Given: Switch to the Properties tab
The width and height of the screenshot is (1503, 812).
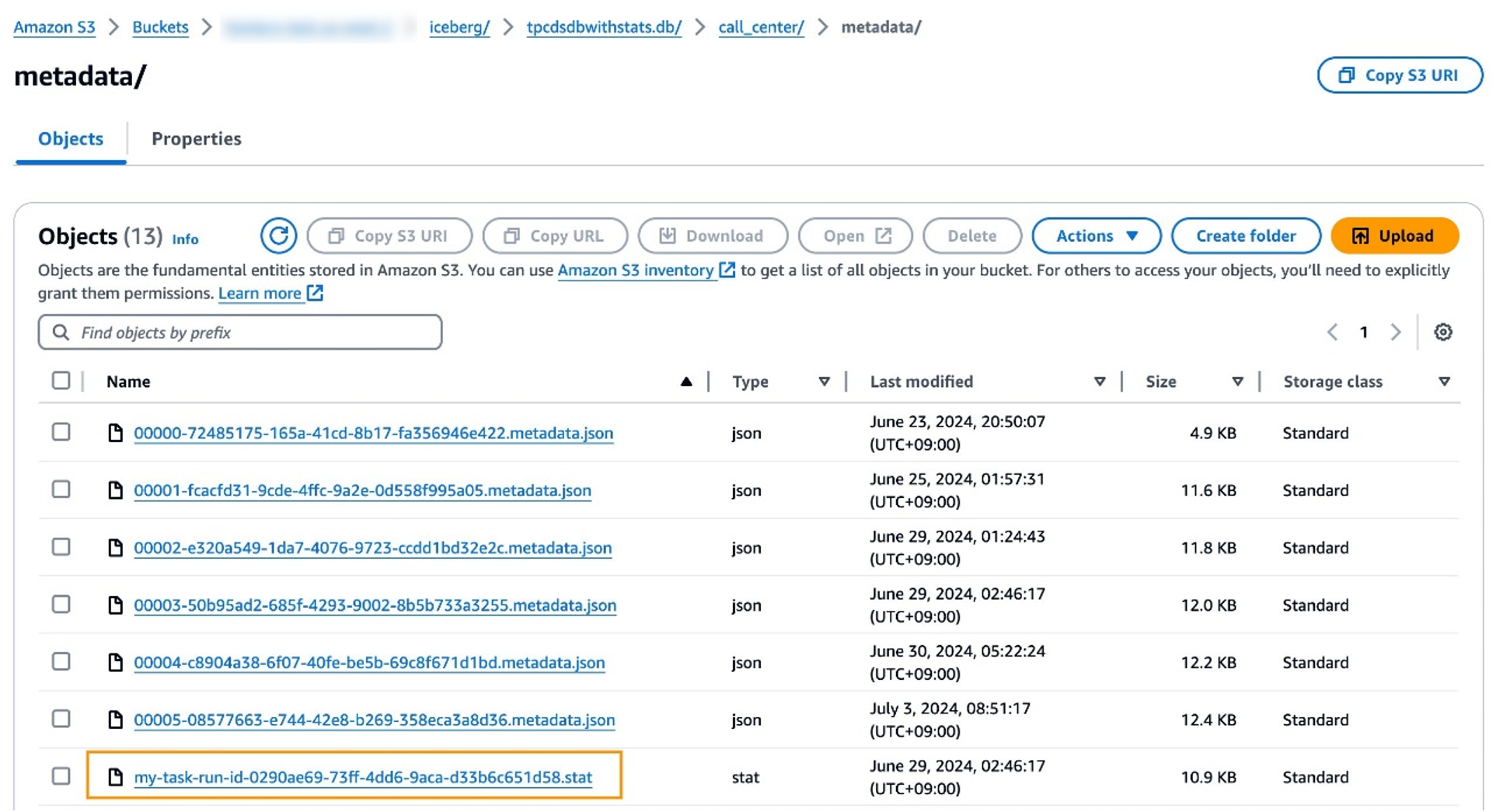Looking at the screenshot, I should point(197,139).
